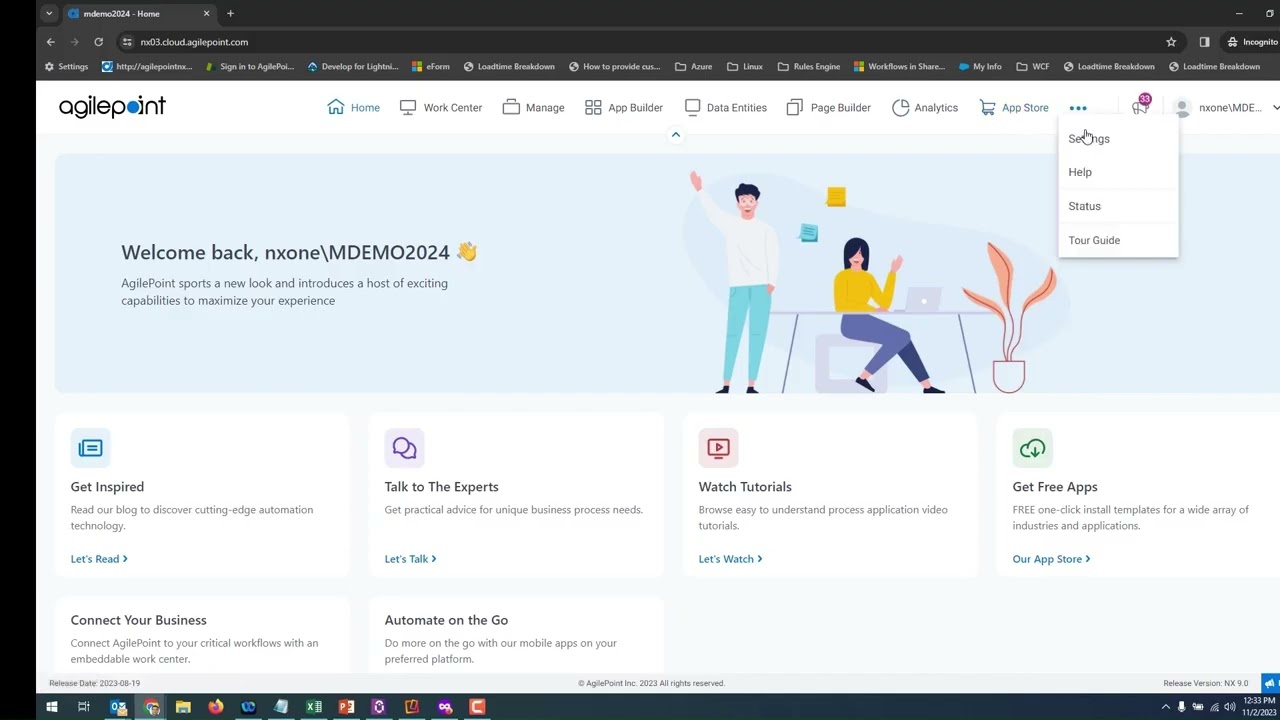Open Work Center from the top navigation

(x=441, y=107)
